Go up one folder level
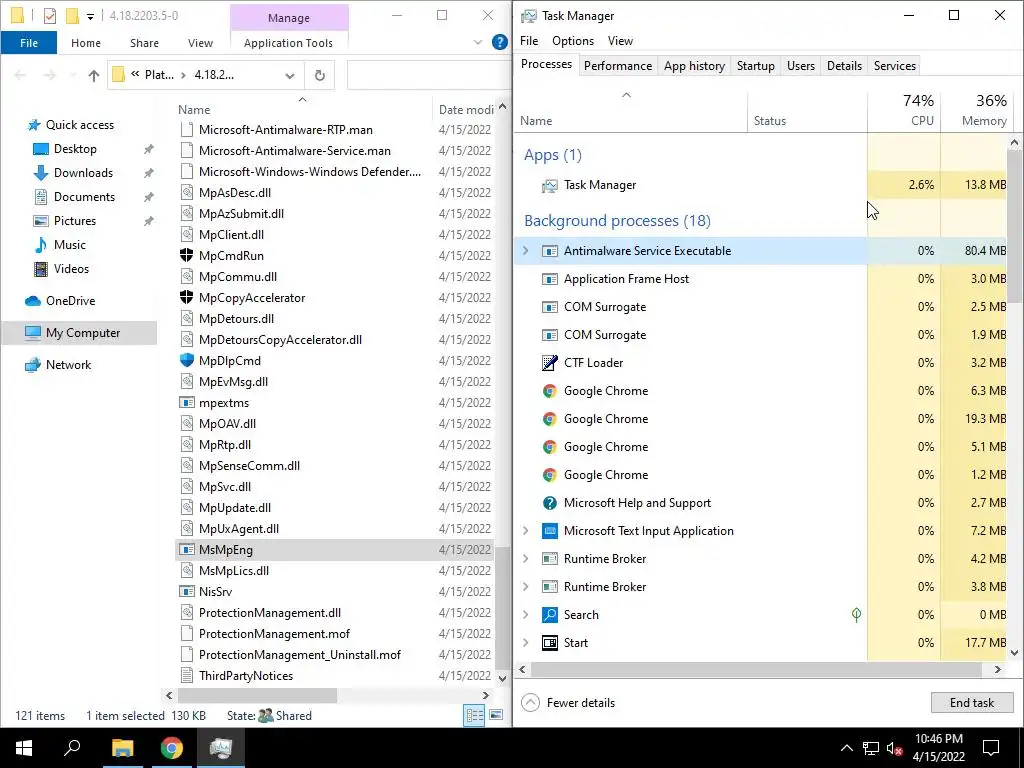Screen dimensions: 1024x768 (93, 76)
